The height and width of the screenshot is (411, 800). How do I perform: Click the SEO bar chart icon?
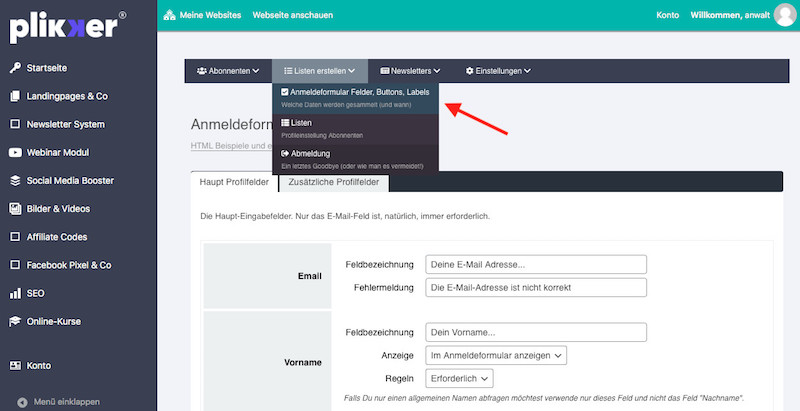tap(15, 294)
